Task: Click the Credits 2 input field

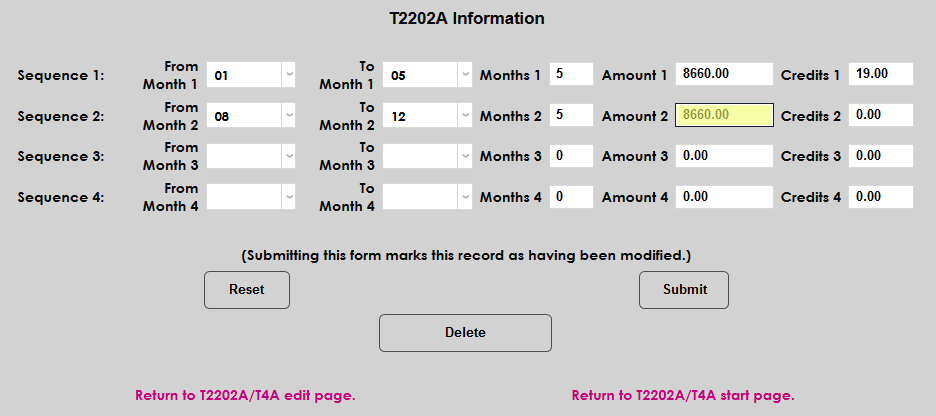Action: (x=881, y=115)
